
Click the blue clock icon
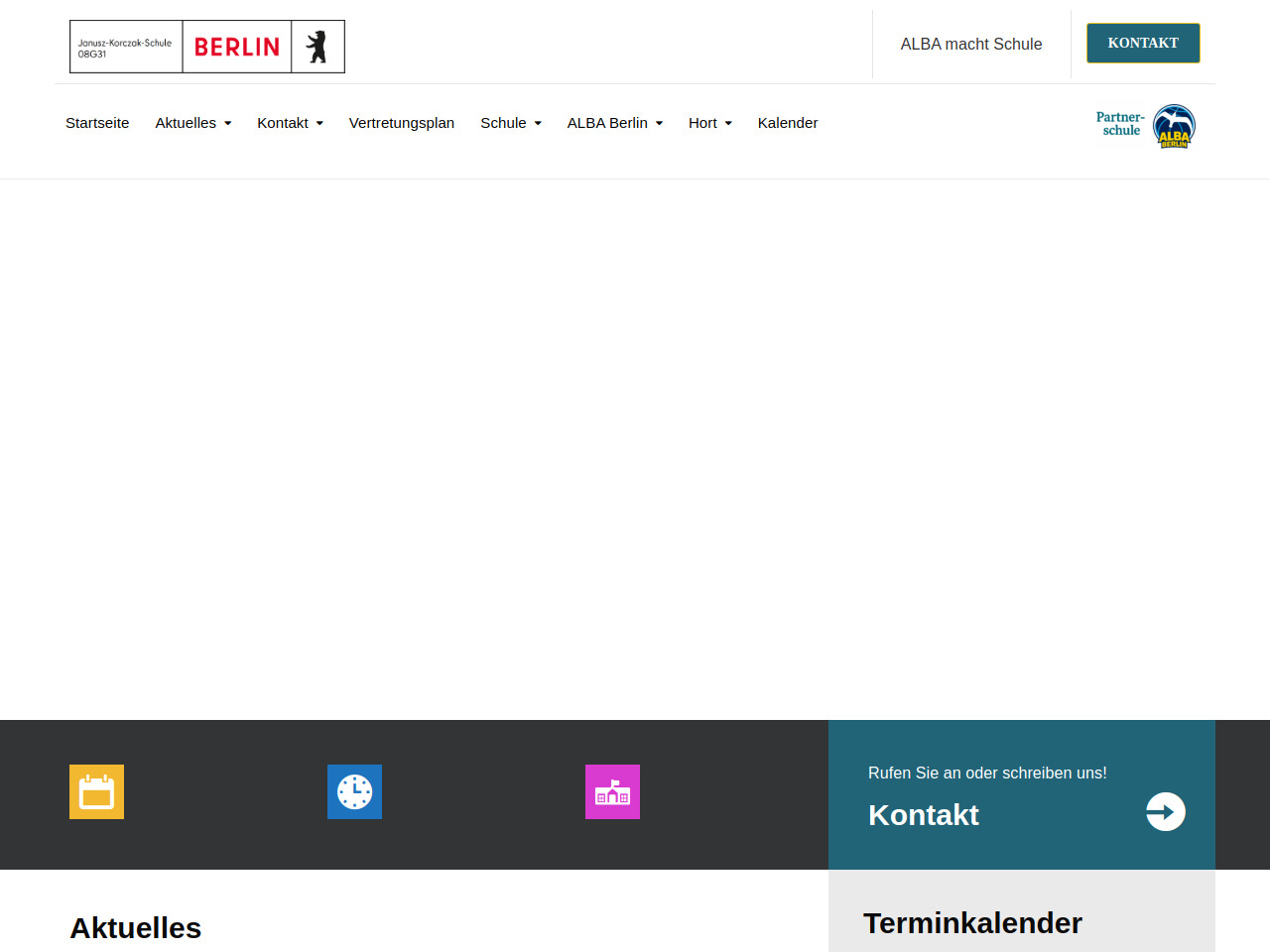[x=354, y=791]
